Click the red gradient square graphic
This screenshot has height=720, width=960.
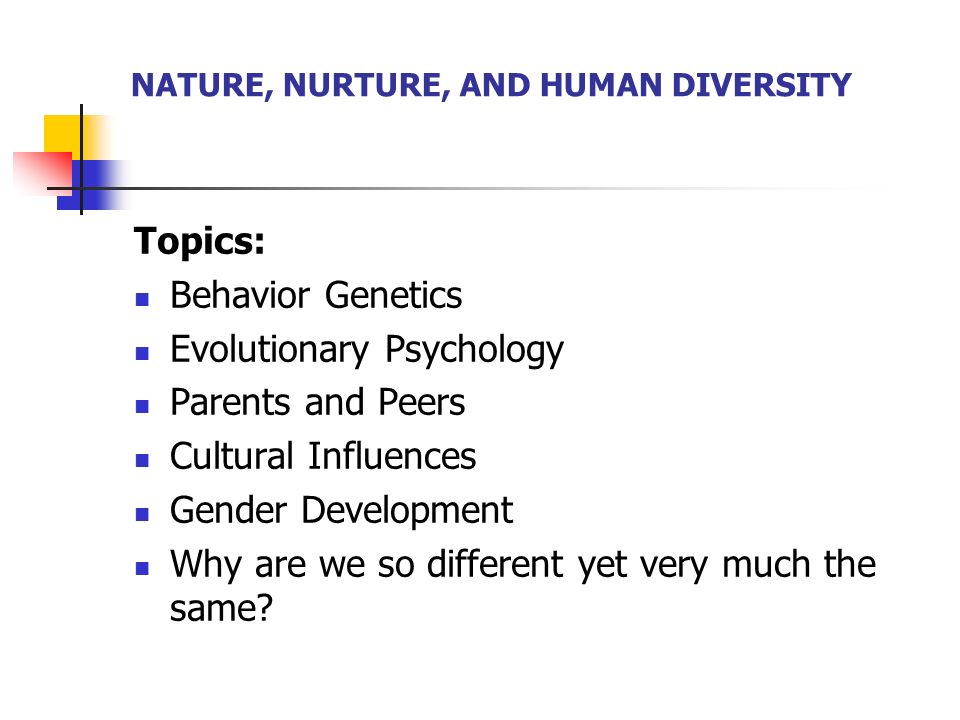tap(42, 173)
